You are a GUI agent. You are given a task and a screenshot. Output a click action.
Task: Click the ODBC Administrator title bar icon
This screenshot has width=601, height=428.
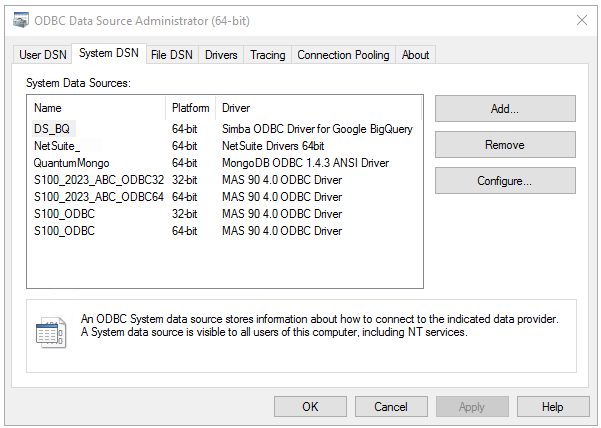(21, 20)
